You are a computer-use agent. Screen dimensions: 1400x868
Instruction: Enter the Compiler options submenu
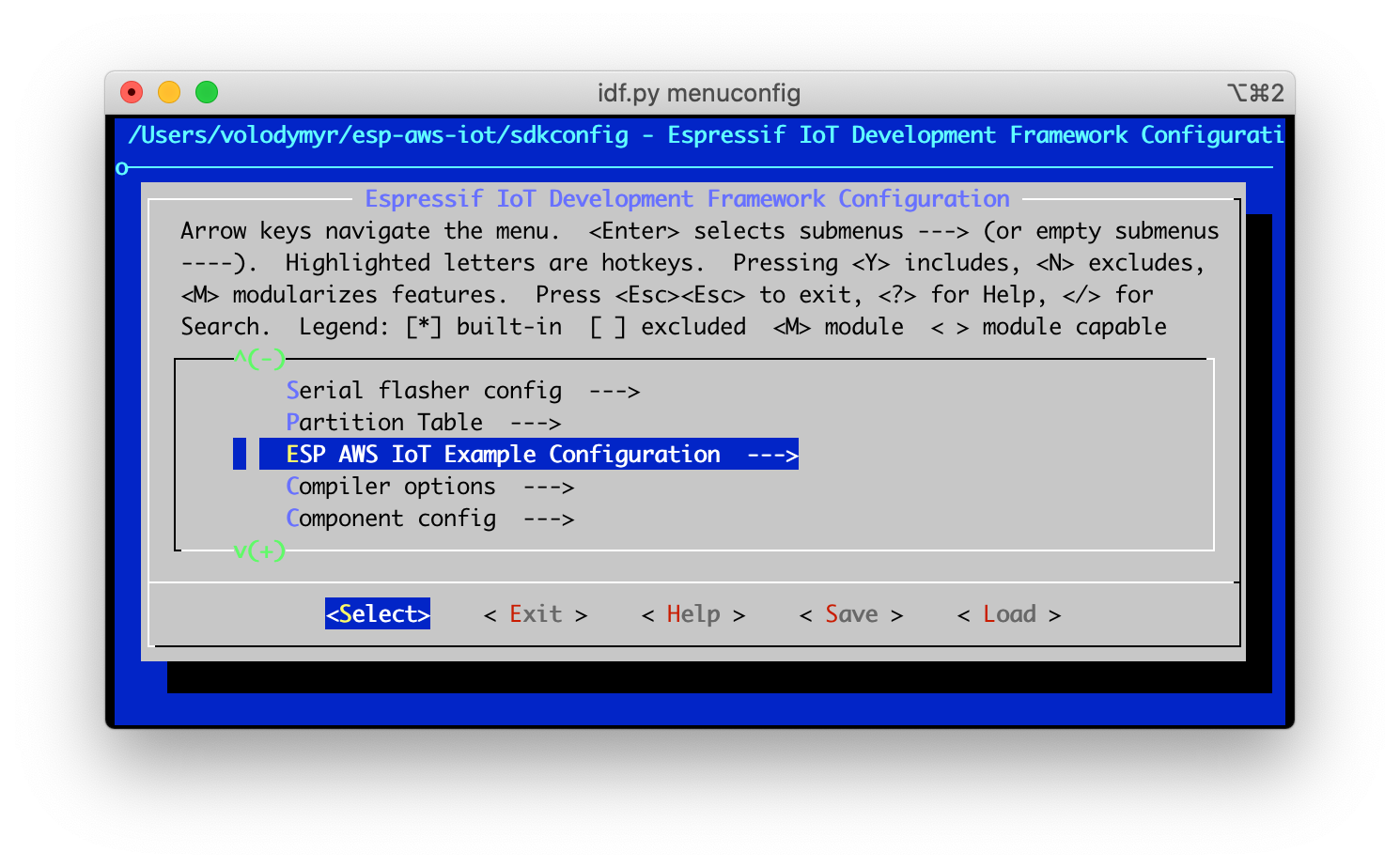click(x=391, y=487)
